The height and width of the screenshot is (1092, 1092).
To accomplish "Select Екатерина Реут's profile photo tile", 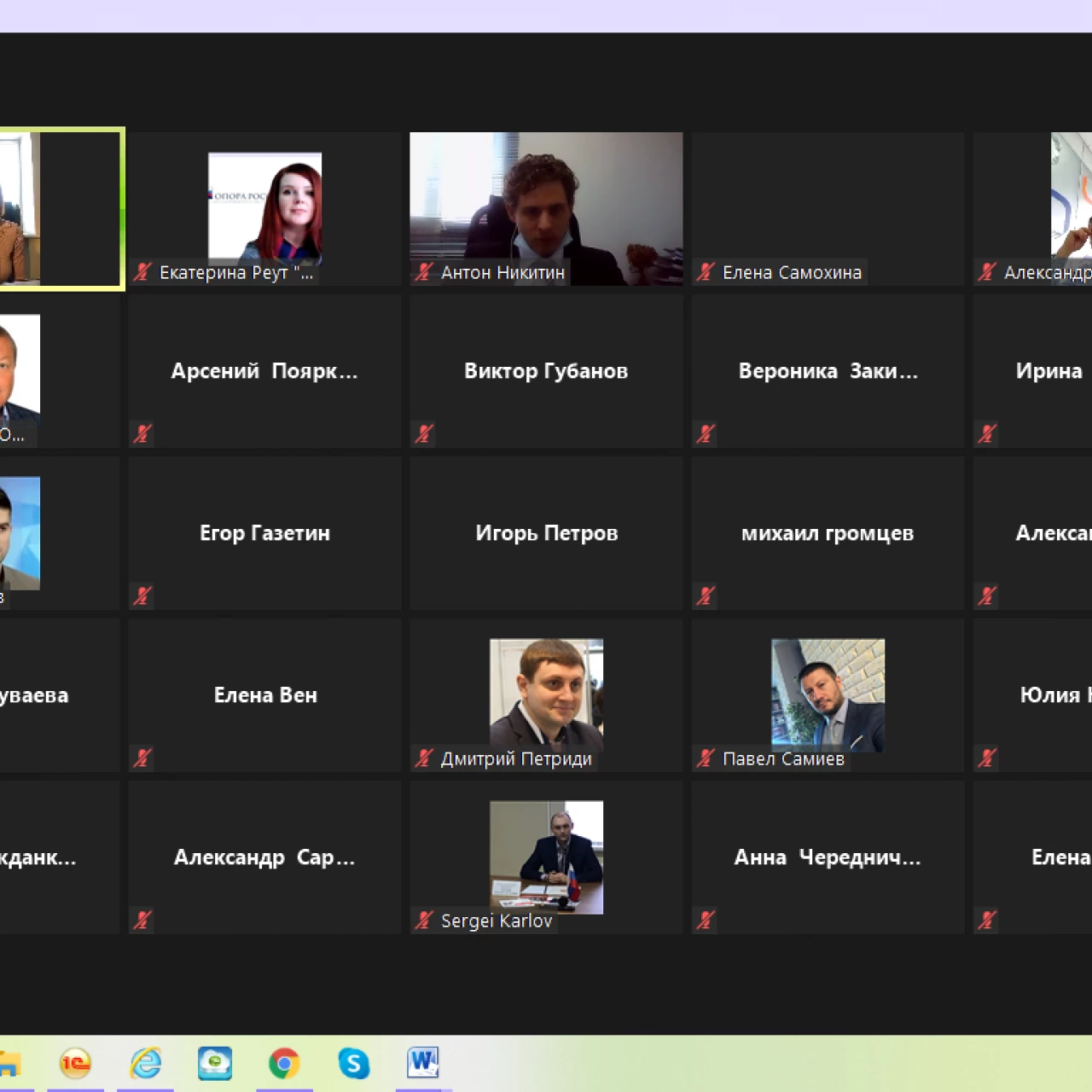I will coord(264,206).
